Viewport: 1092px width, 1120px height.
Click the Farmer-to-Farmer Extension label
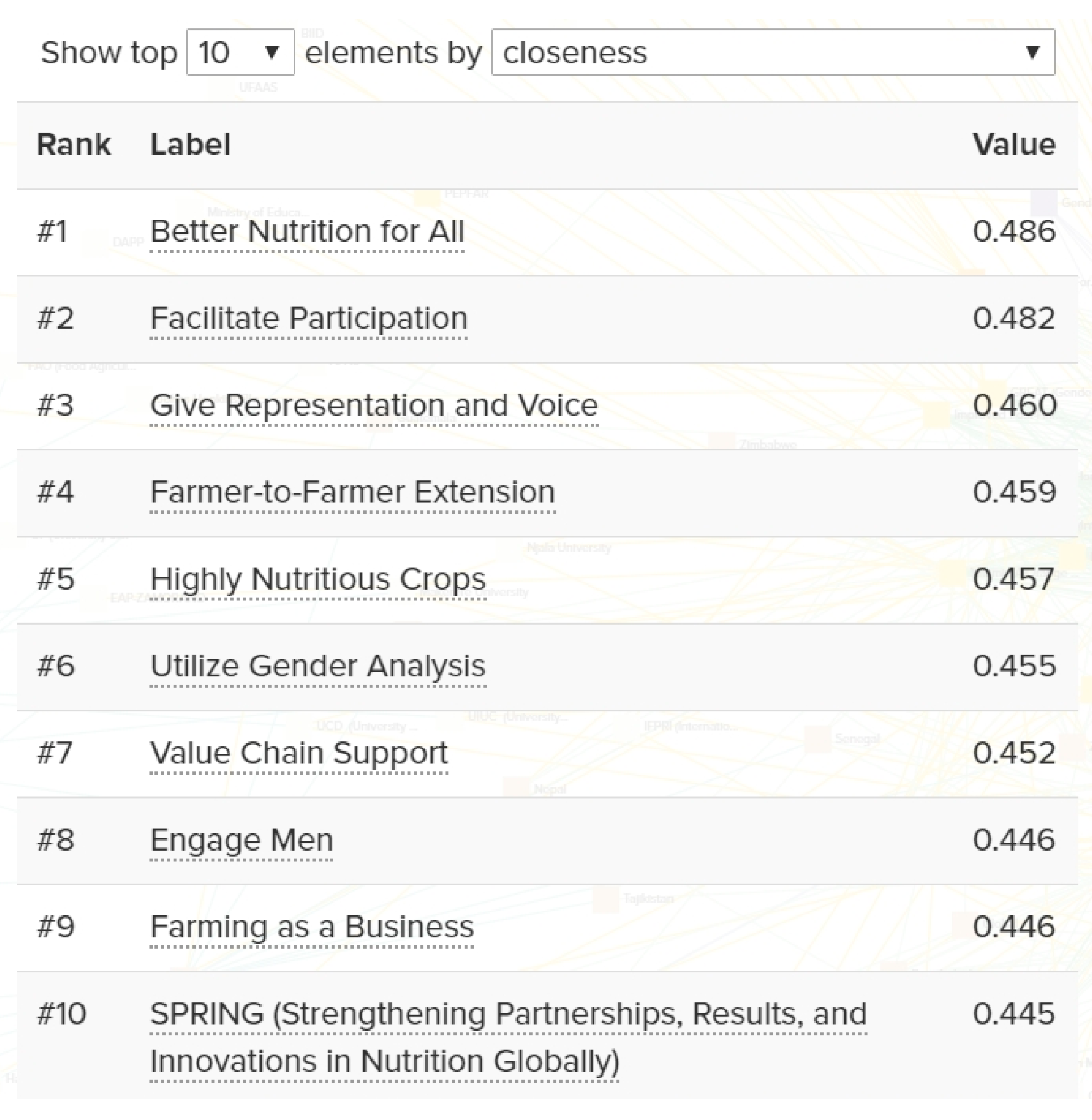pos(352,492)
